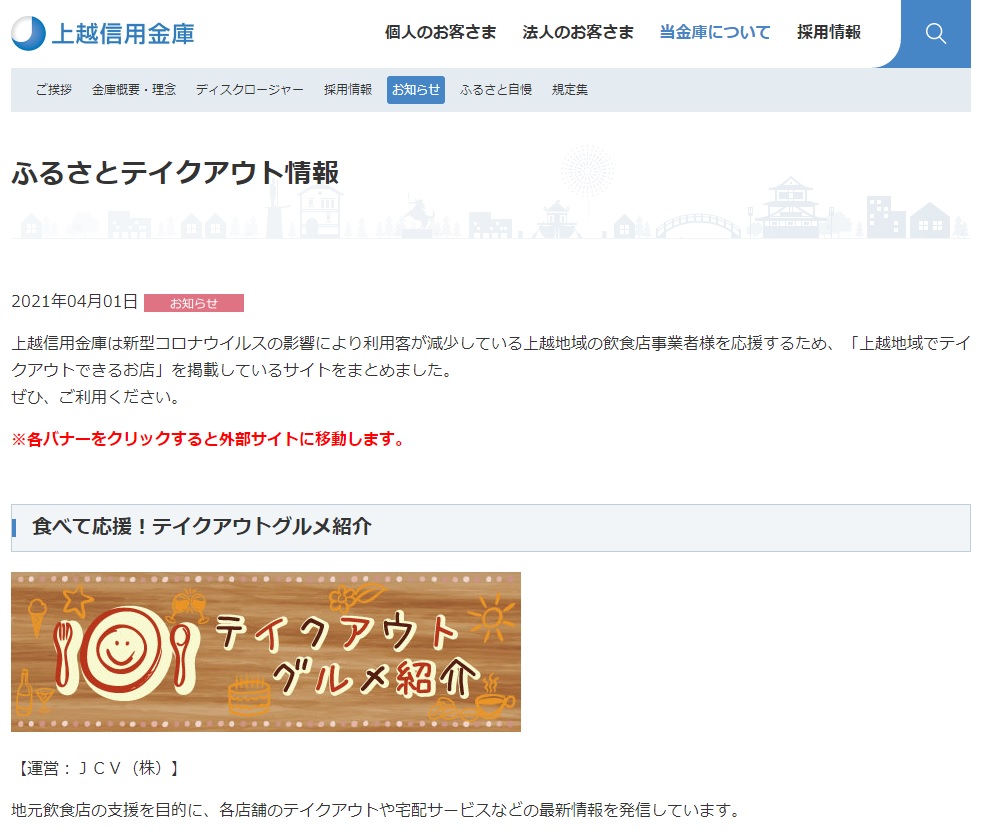Screen dimensions: 994x835
Task: Click the 上越信用金庫 site name text
Action: point(123,34)
